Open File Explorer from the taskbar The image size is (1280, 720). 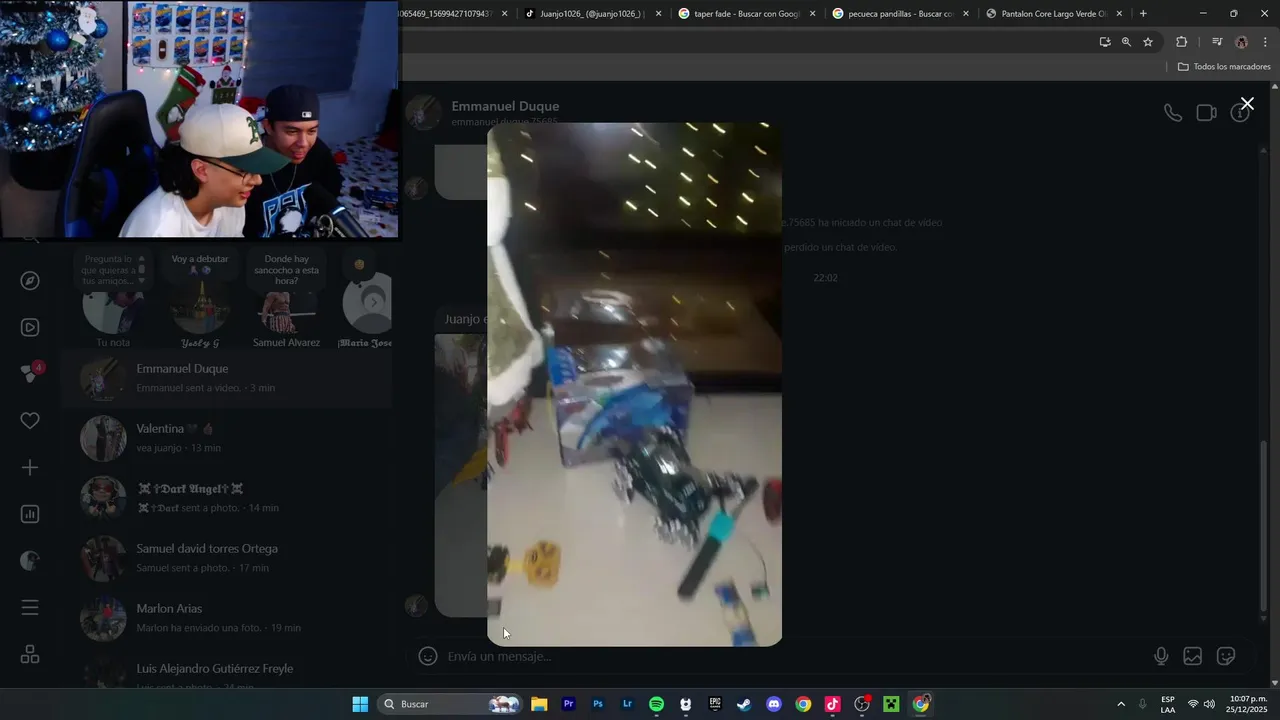click(x=539, y=704)
